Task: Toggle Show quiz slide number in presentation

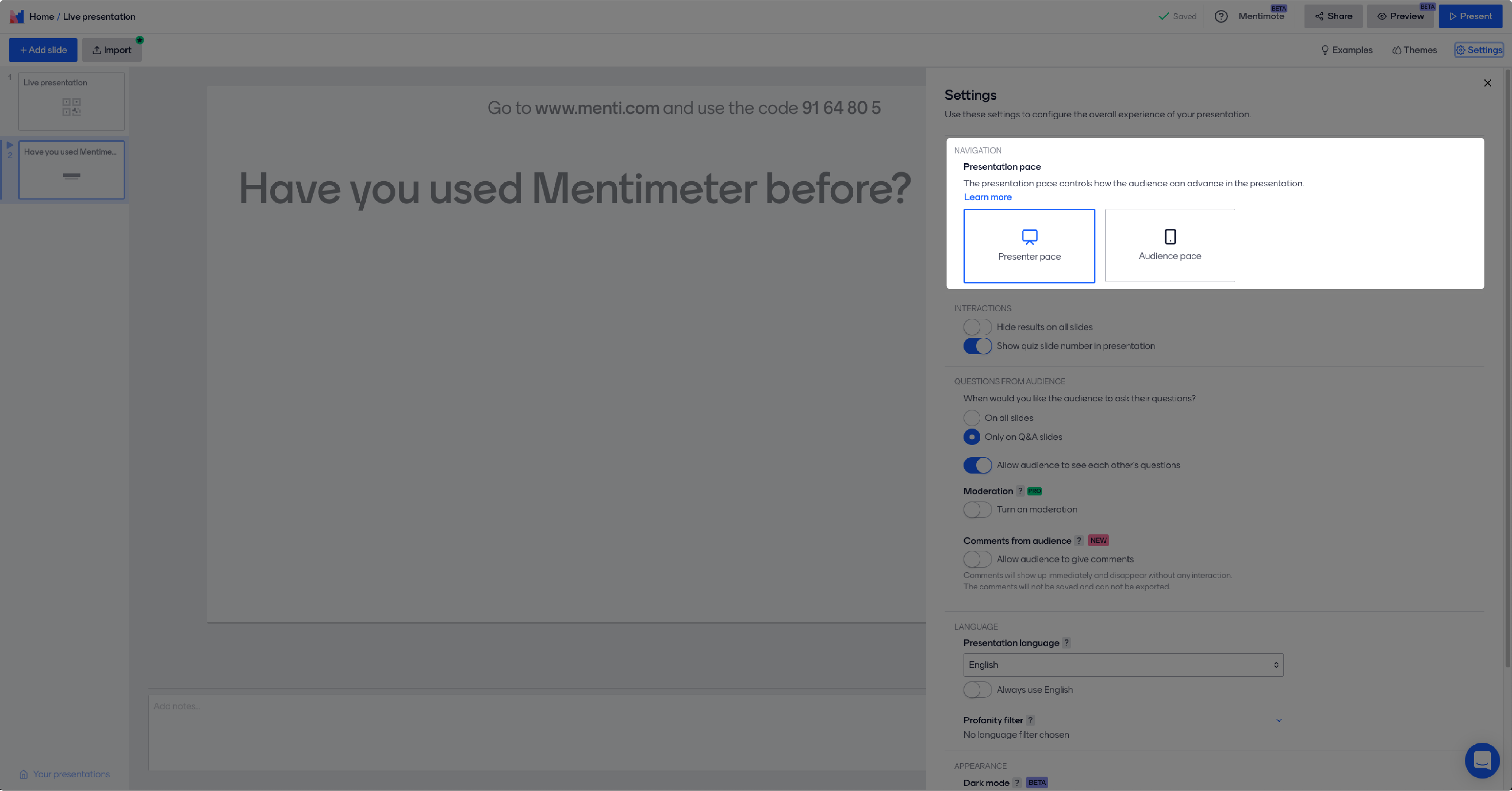Action: pyautogui.click(x=977, y=346)
